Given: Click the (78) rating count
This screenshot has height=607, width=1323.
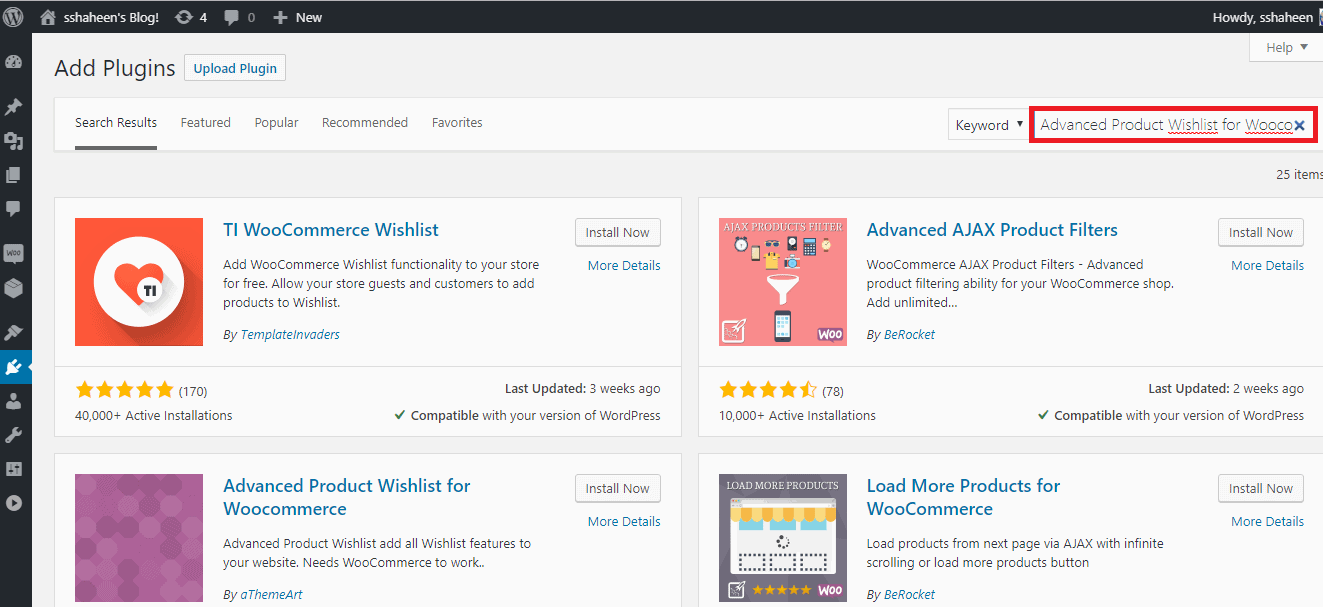Looking at the screenshot, I should point(833,391).
